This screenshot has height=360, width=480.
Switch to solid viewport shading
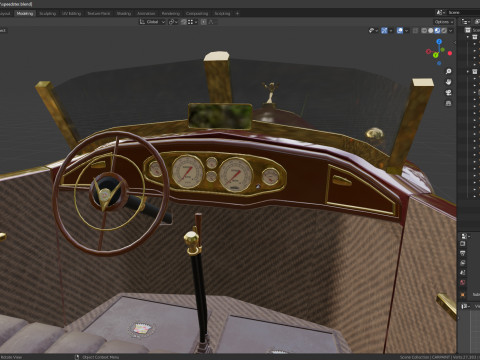point(431,30)
